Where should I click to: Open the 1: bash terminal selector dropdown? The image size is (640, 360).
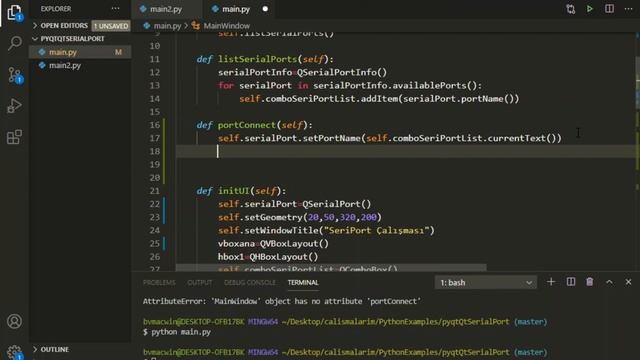pyautogui.click(x=486, y=282)
